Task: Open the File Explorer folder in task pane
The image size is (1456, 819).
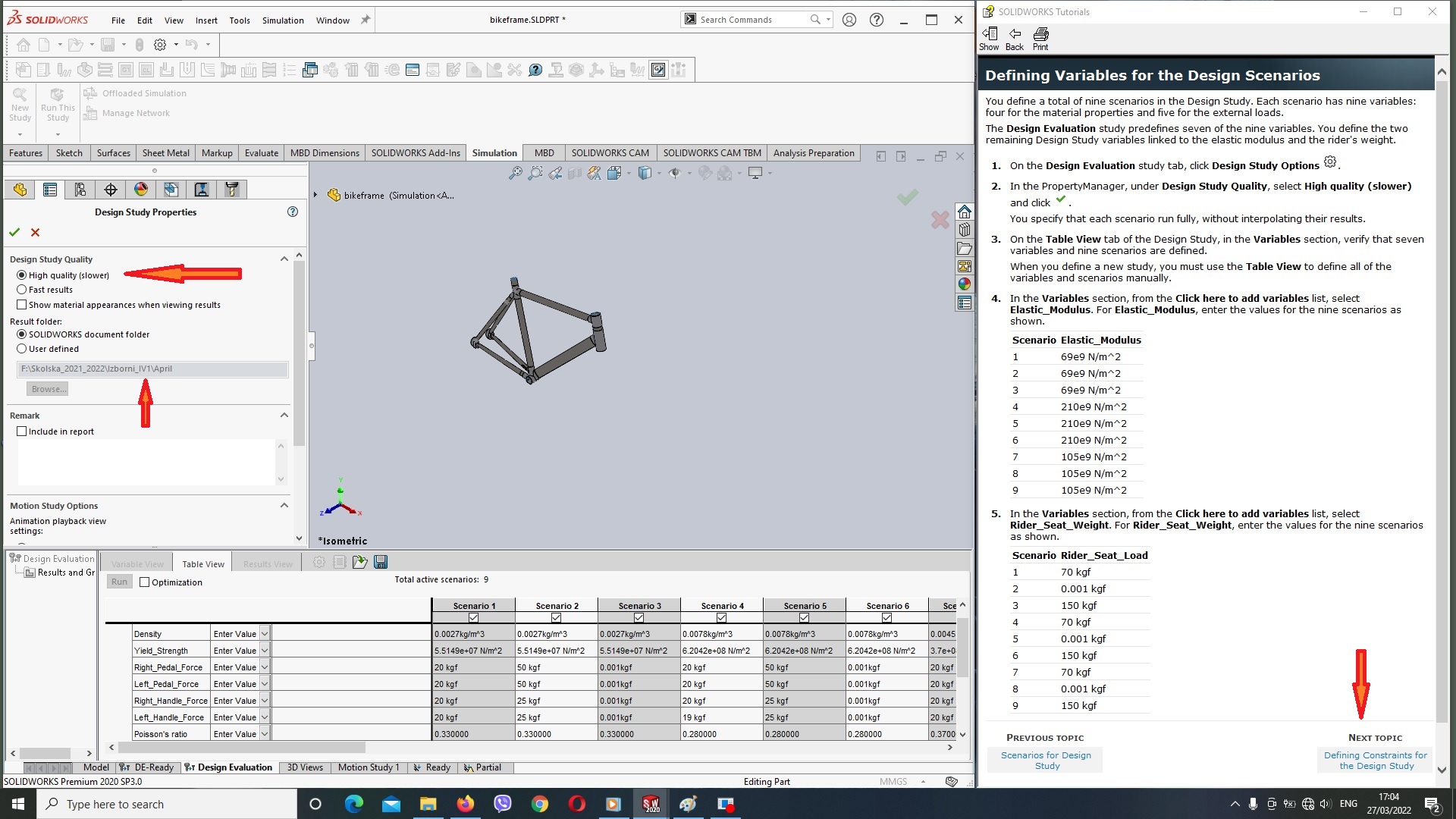Action: click(x=964, y=248)
